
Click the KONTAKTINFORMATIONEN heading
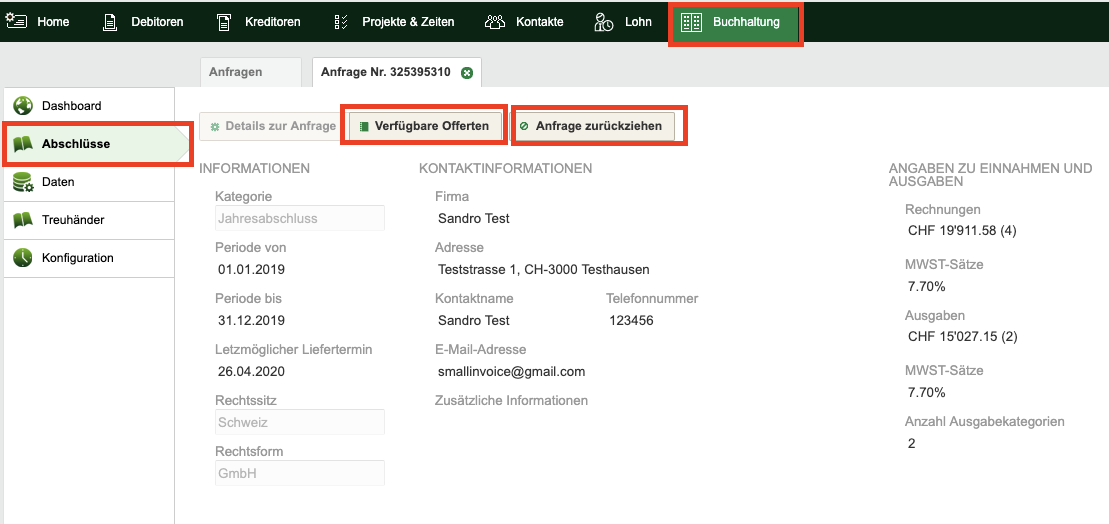[506, 168]
